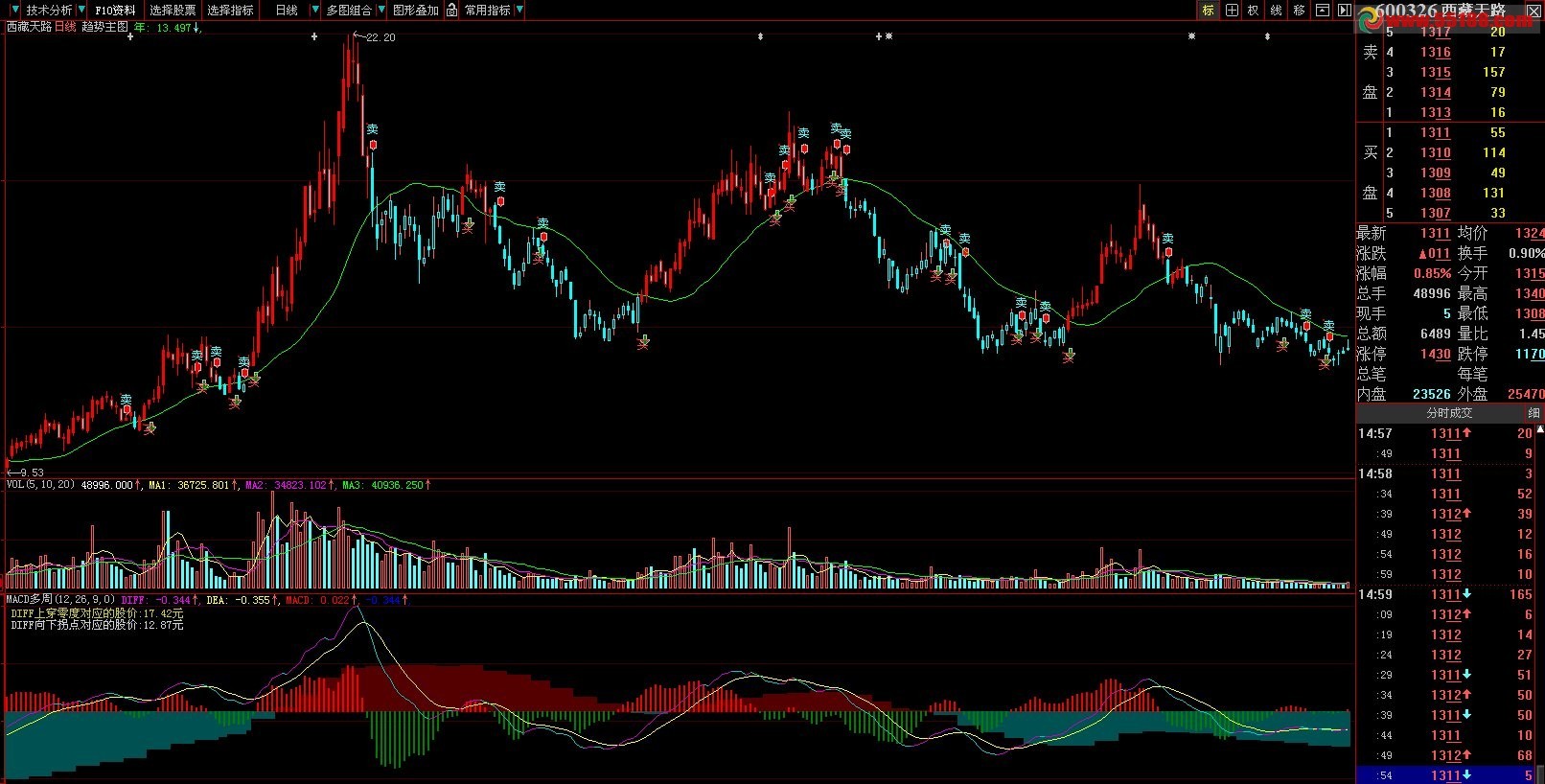
Task: Click the 内盘 value 23526
Action: 1432,394
